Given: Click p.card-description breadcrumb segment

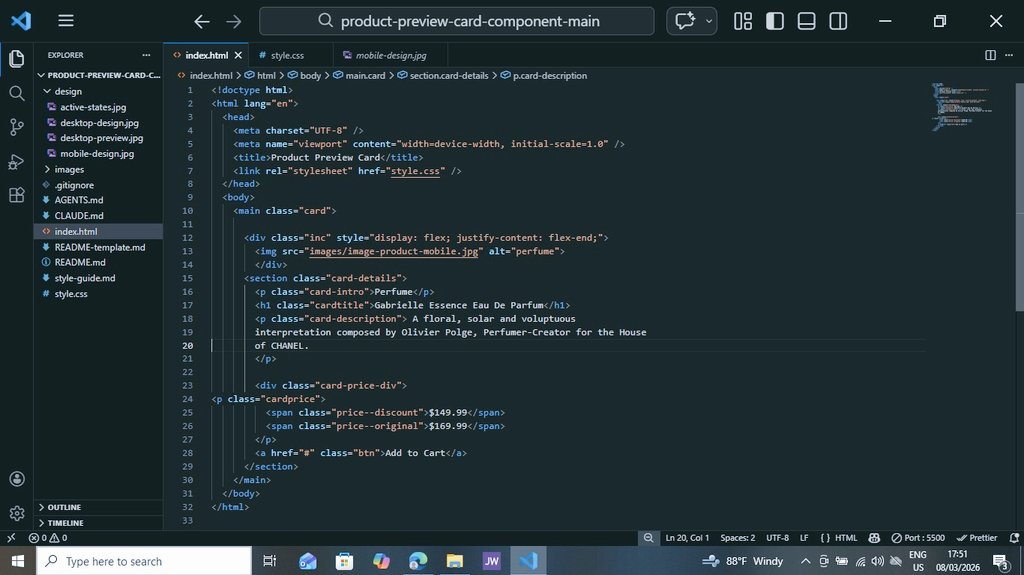Looking at the screenshot, I should coord(543,76).
